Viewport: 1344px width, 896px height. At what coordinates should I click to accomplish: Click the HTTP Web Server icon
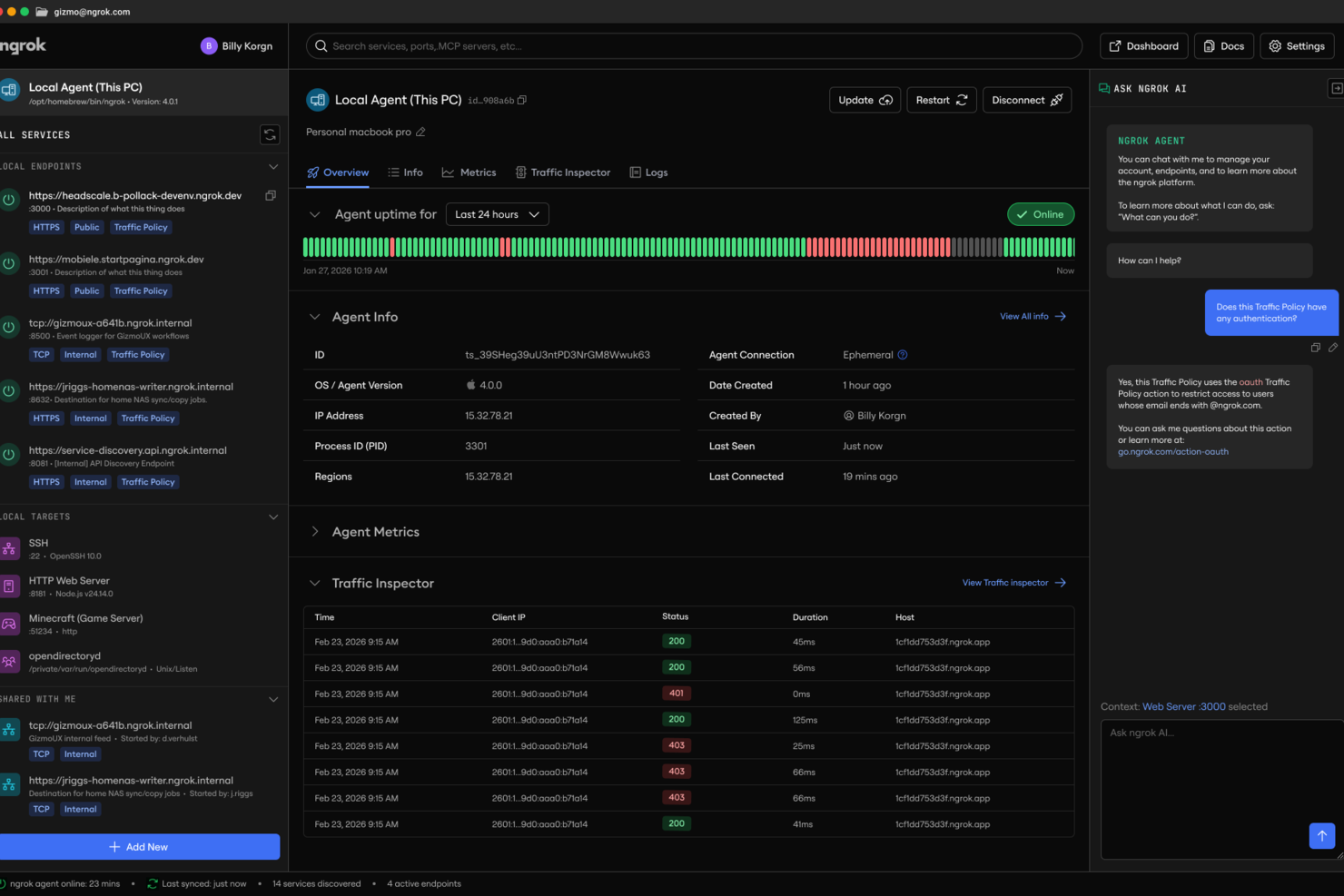pos(9,586)
